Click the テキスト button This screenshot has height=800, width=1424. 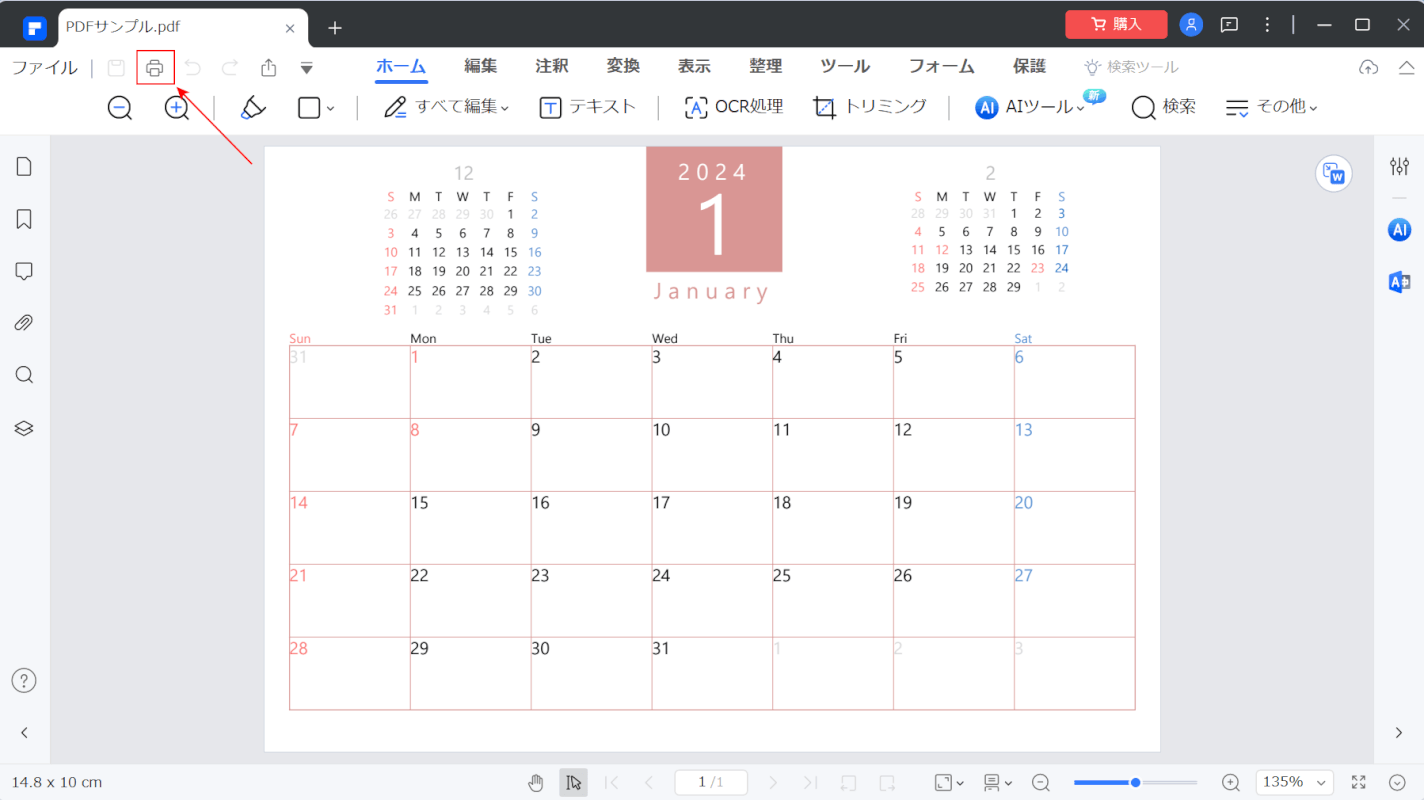588,107
